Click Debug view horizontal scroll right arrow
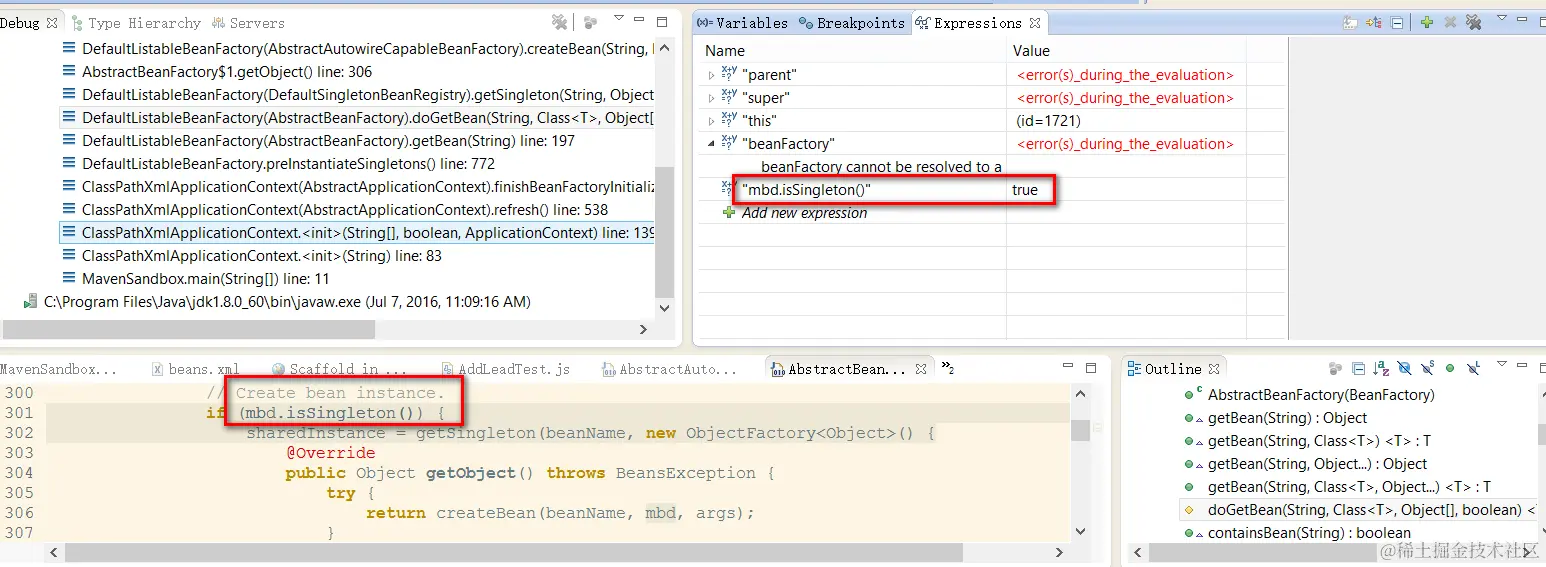 (643, 329)
